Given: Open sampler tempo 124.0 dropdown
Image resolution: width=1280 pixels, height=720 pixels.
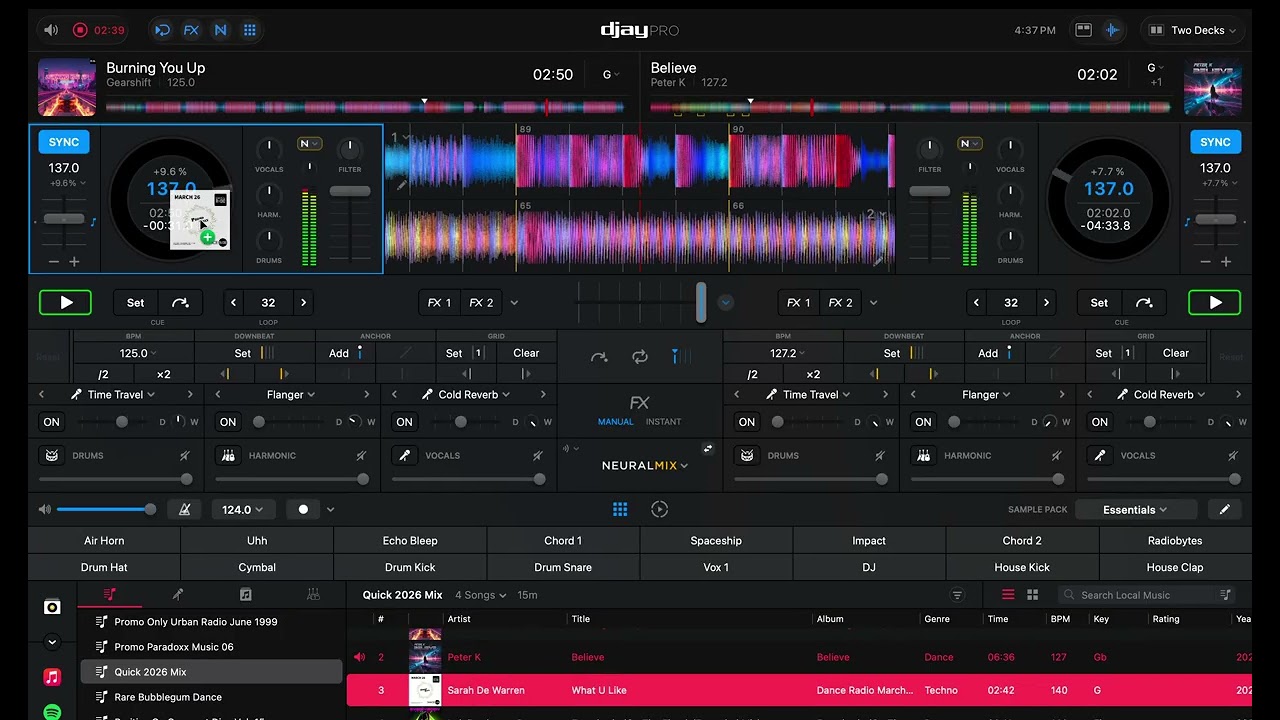Looking at the screenshot, I should point(241,509).
